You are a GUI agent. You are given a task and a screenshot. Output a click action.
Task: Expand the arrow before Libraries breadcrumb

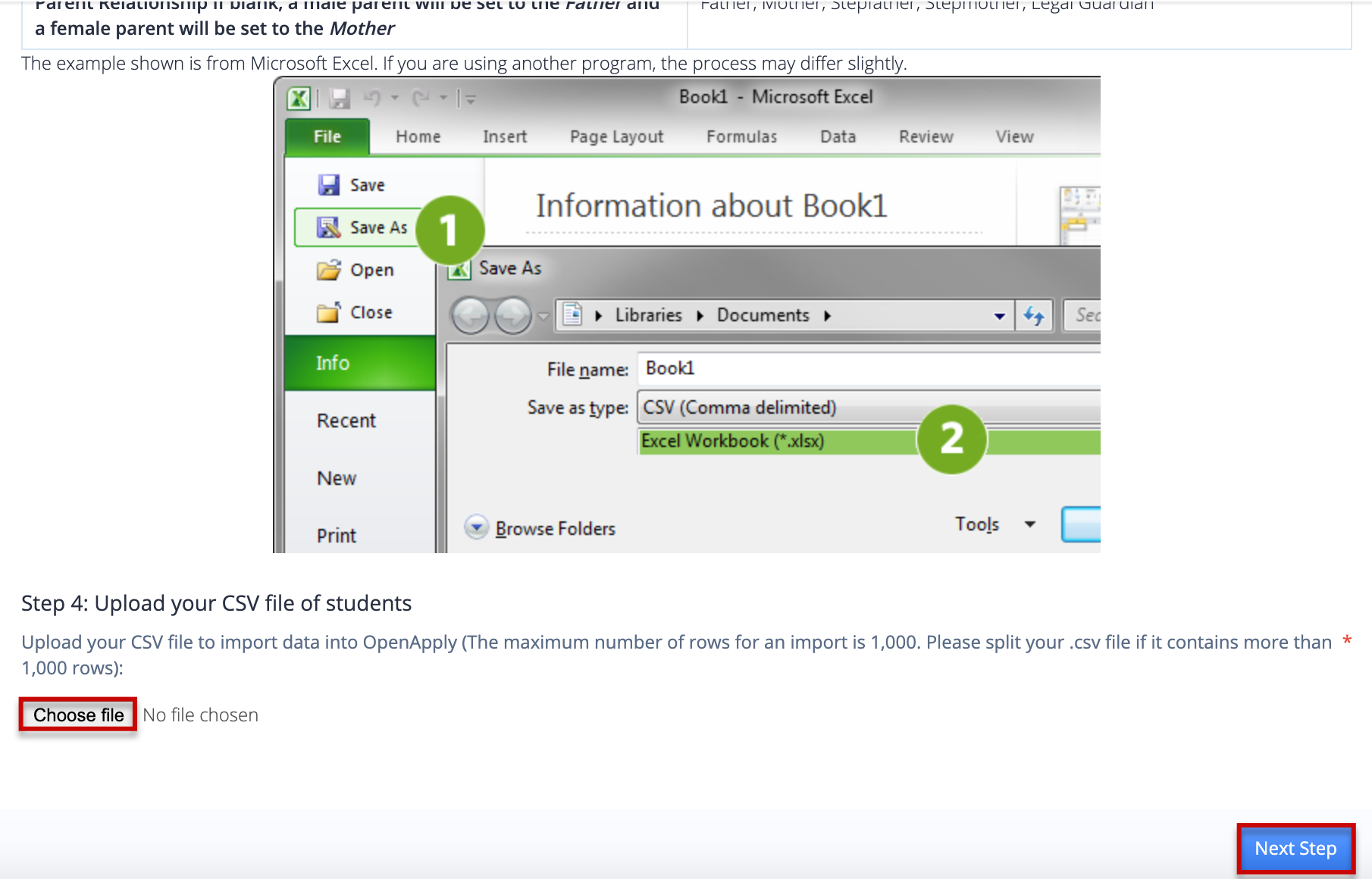point(599,316)
